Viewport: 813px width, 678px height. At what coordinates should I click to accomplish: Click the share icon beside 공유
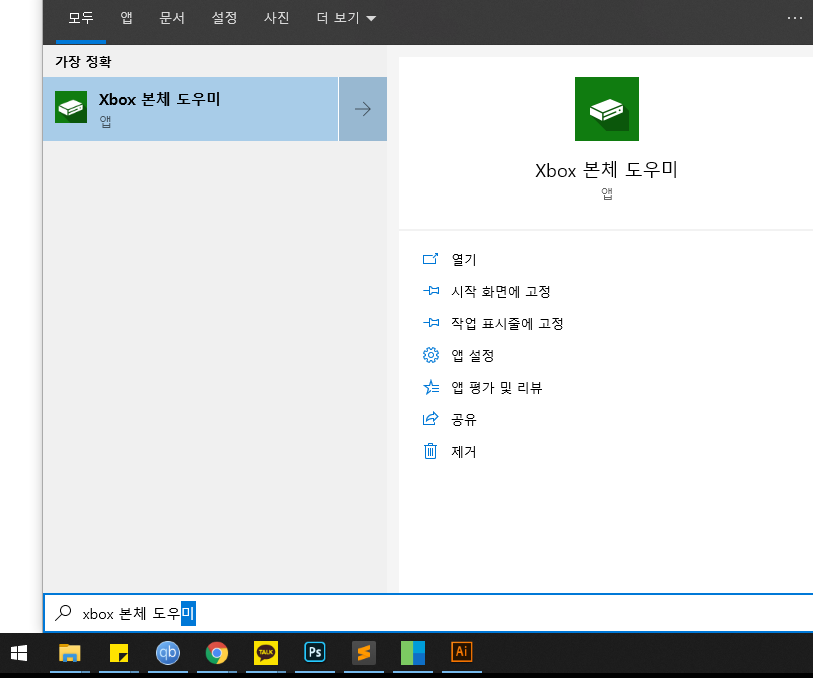pos(430,418)
